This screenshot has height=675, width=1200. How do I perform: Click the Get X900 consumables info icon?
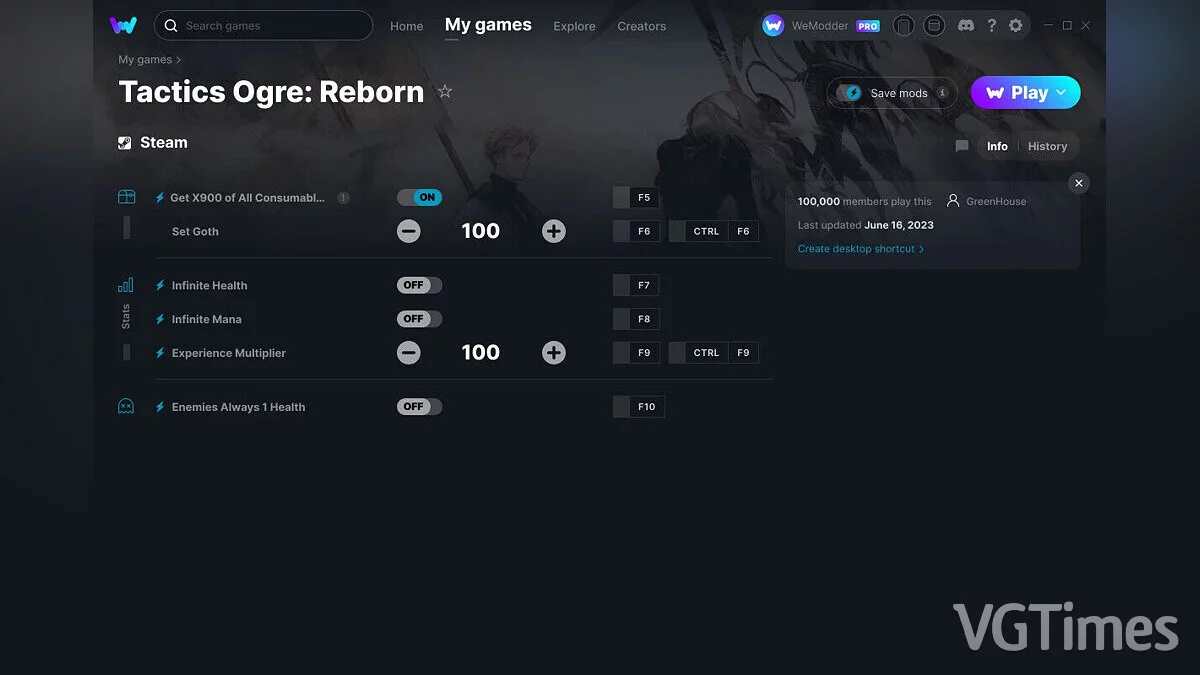343,198
